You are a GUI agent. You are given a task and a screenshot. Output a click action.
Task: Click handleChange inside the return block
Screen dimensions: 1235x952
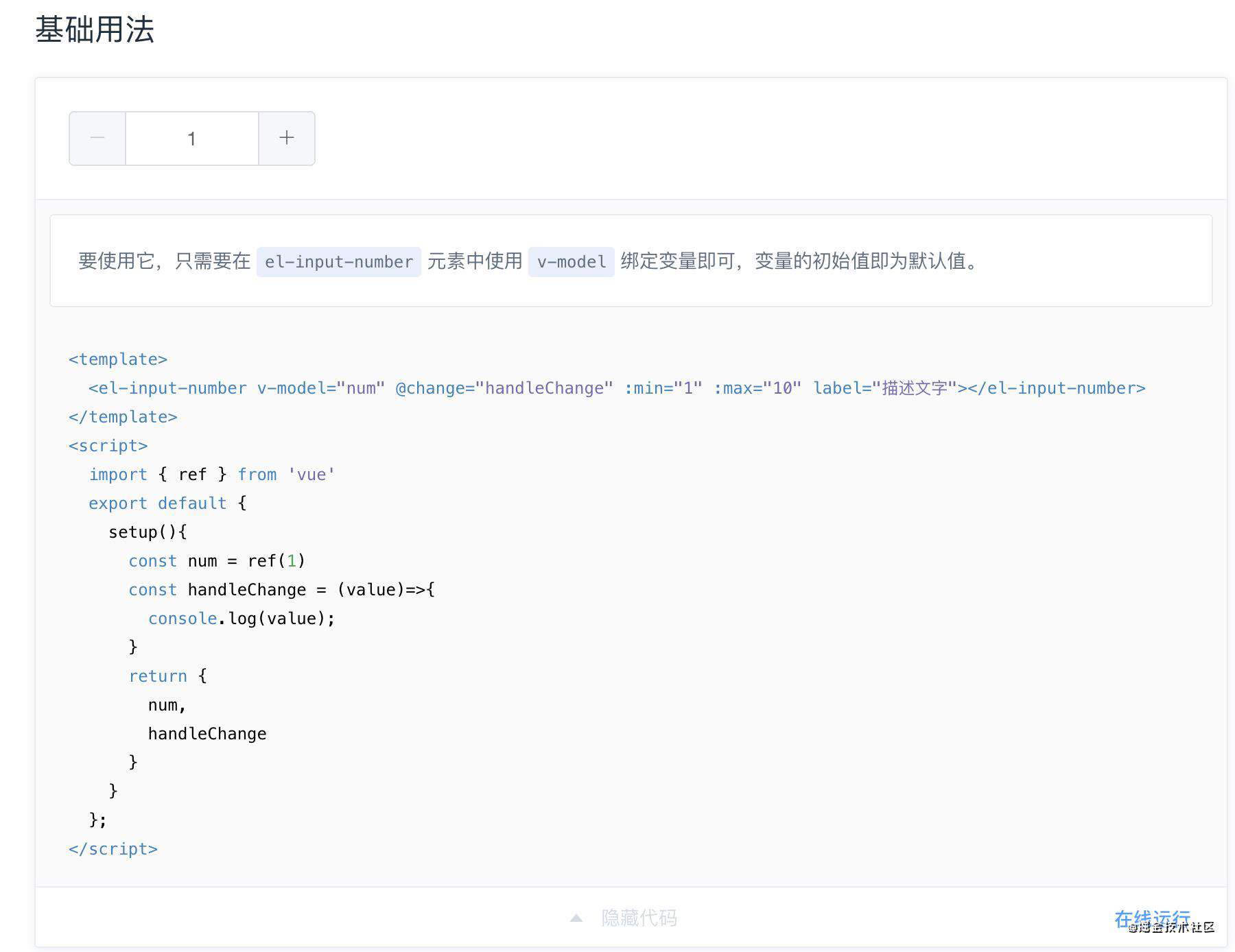point(207,734)
